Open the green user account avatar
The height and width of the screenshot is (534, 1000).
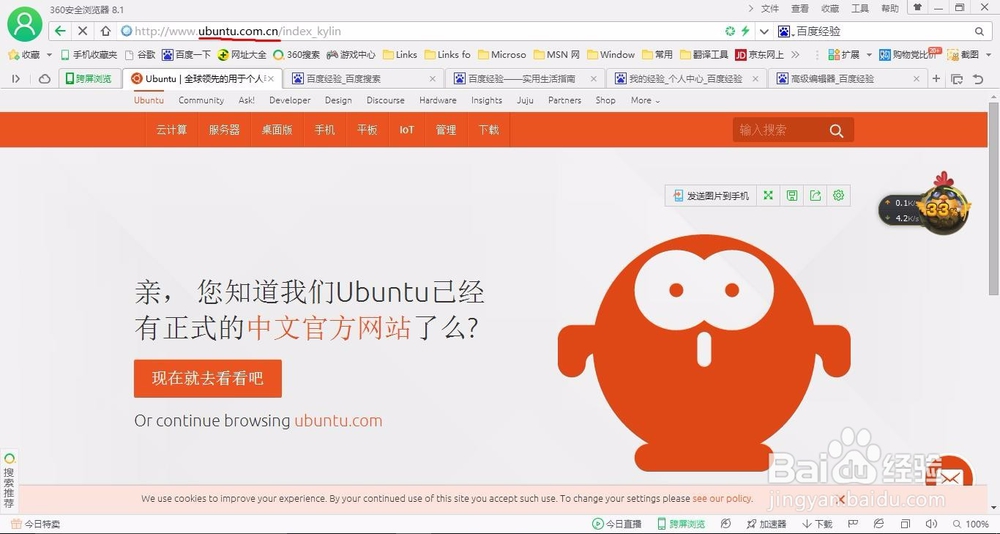pyautogui.click(x=24, y=24)
